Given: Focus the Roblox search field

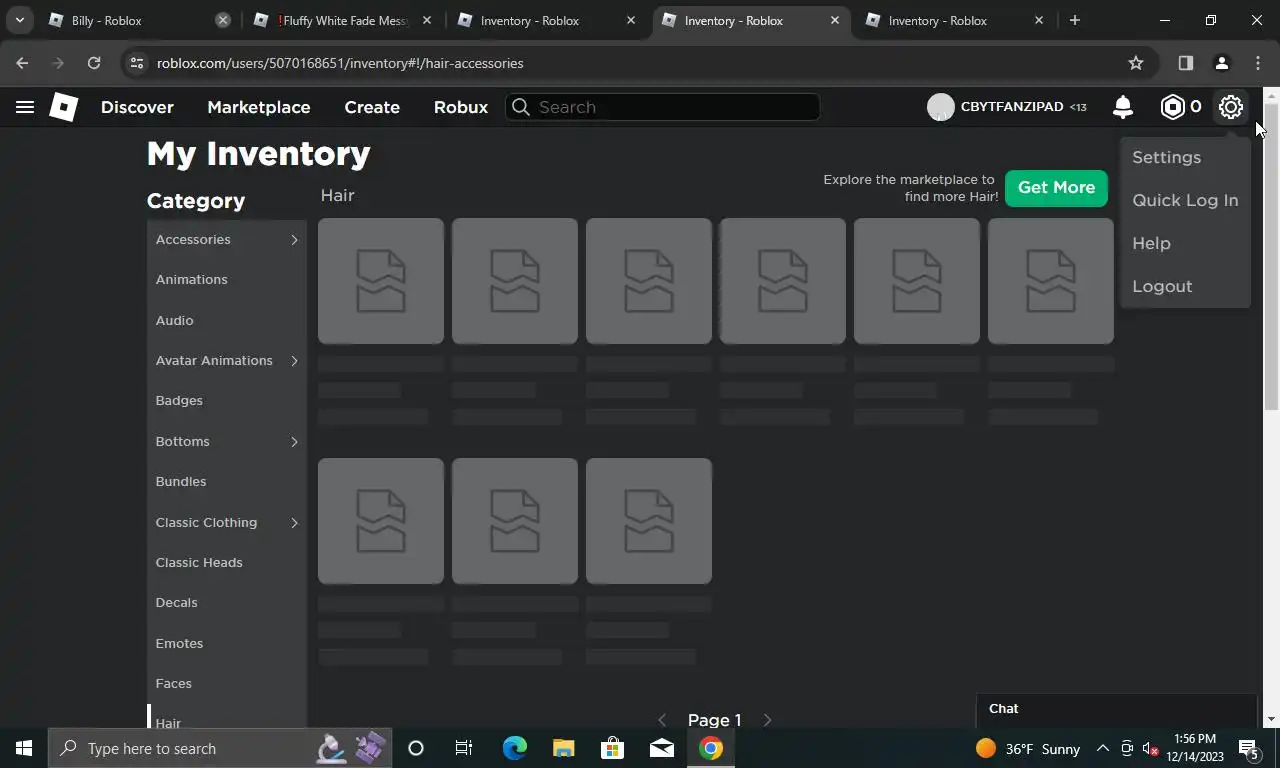Looking at the screenshot, I should 663,107.
